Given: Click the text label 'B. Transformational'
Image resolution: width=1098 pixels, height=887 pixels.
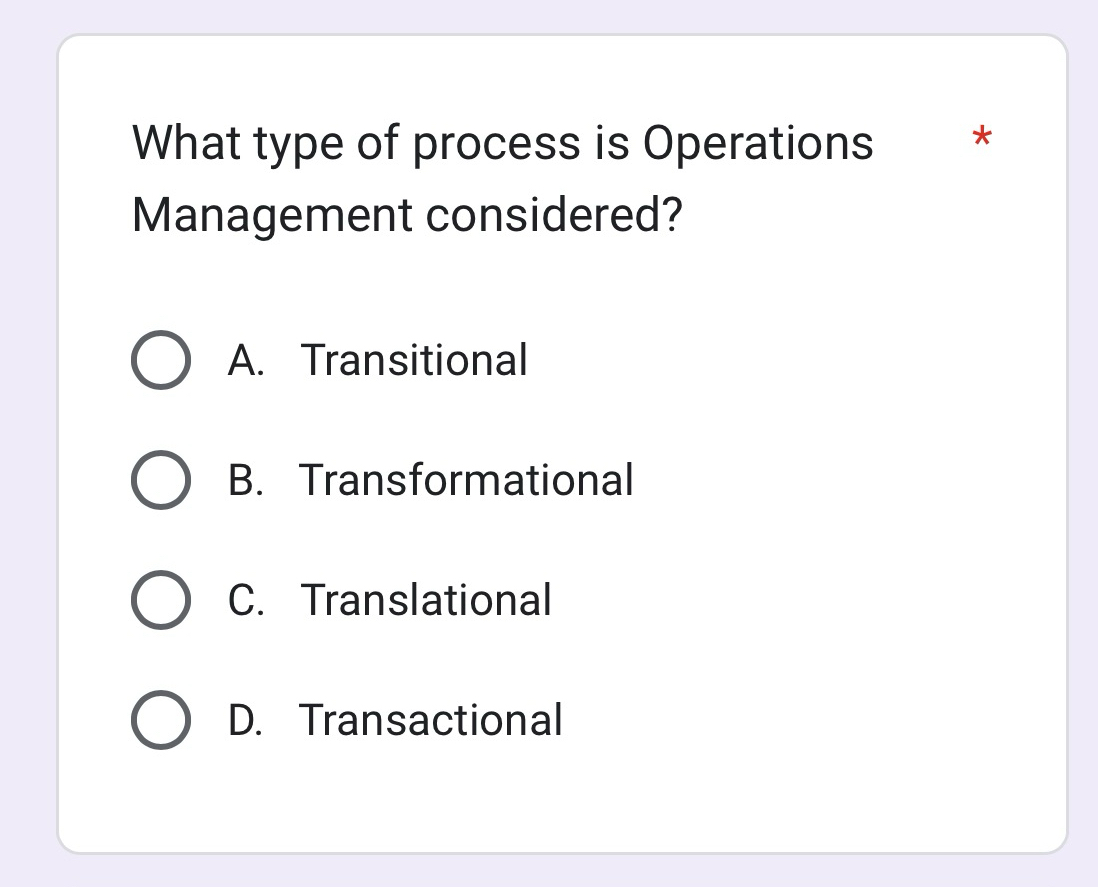Looking at the screenshot, I should click(430, 481).
